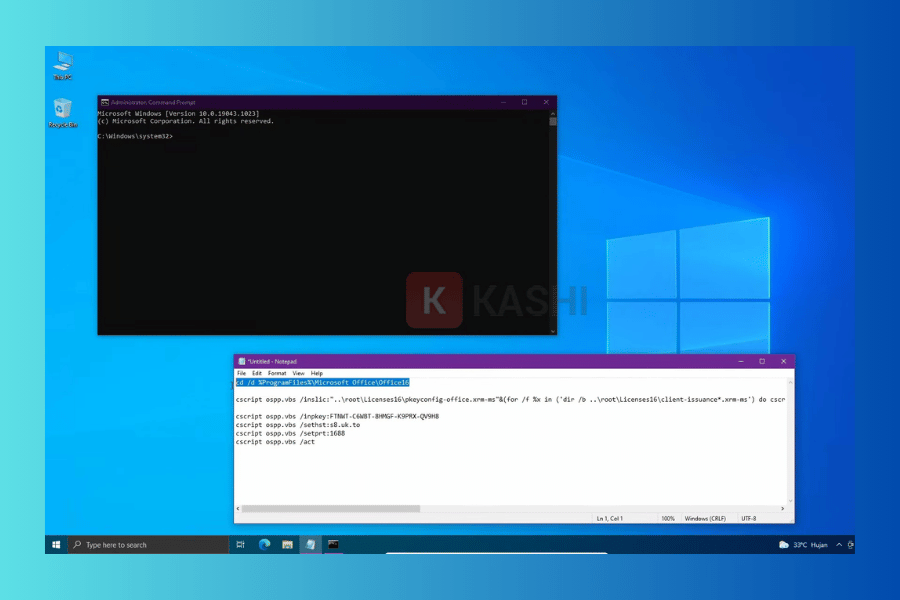Show hidden system tray icons chevron
The width and height of the screenshot is (900, 600).
840,545
